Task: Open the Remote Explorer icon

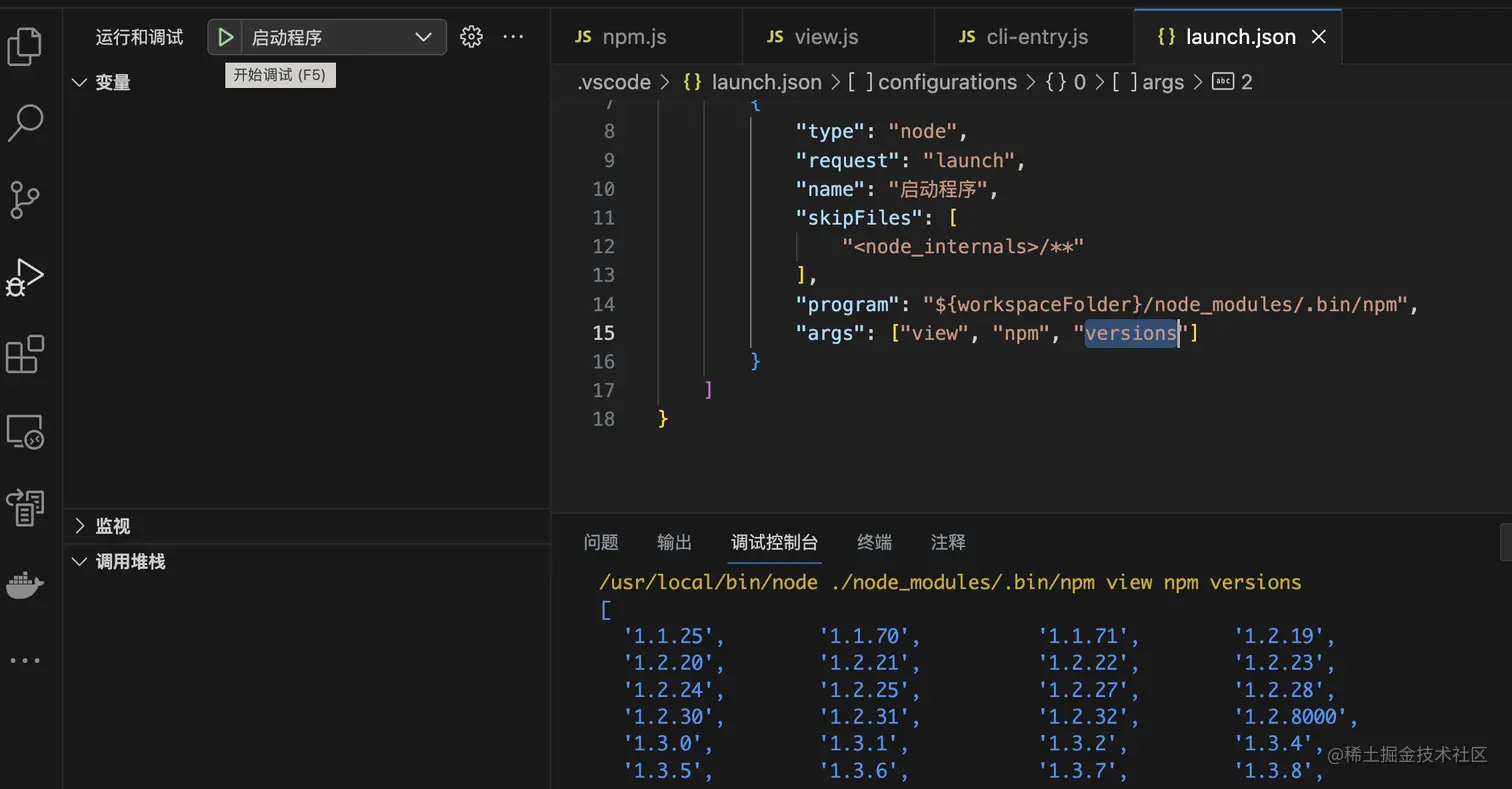Action: pos(25,432)
